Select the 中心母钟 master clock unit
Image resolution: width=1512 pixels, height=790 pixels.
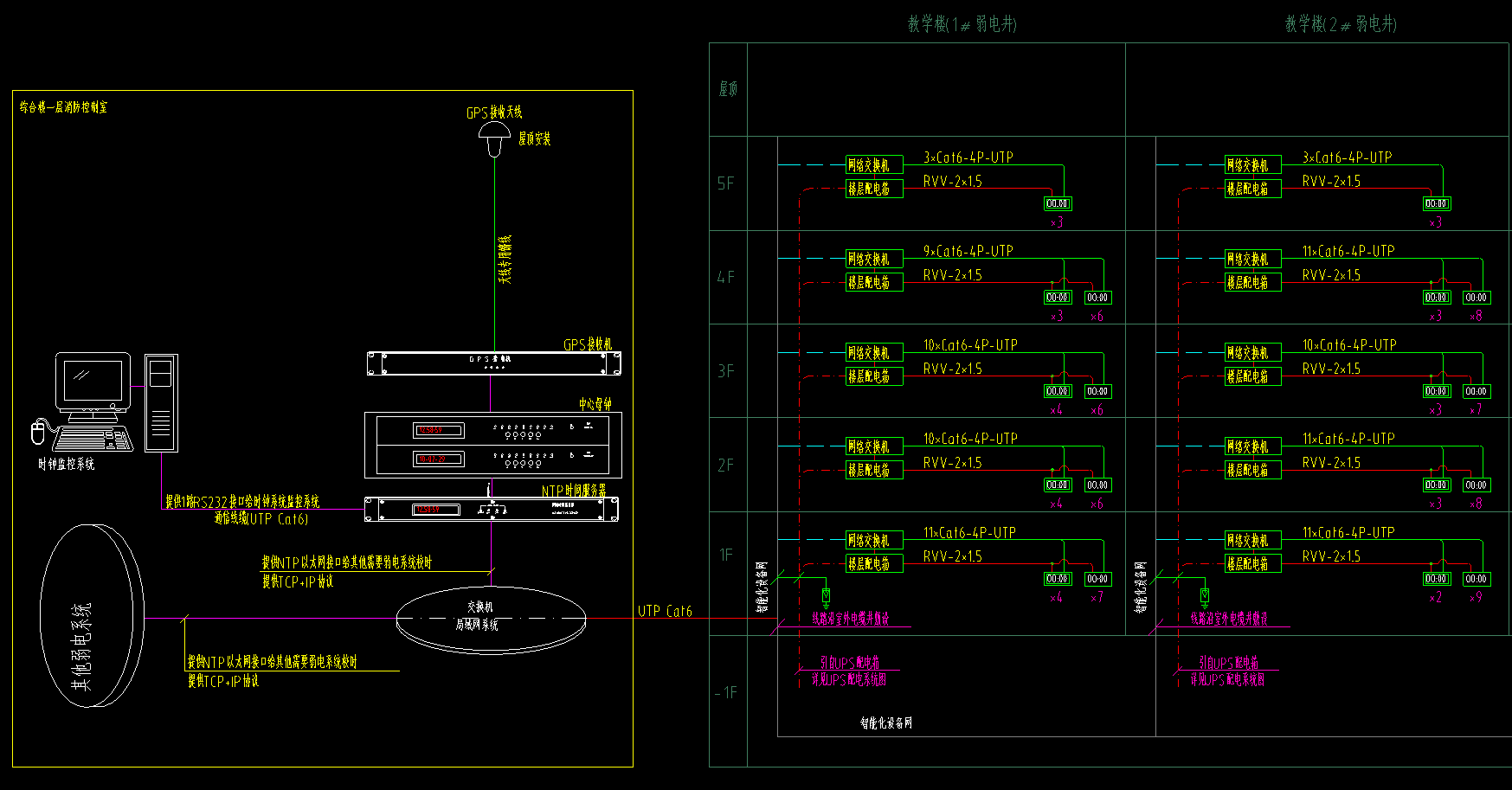pos(493,445)
